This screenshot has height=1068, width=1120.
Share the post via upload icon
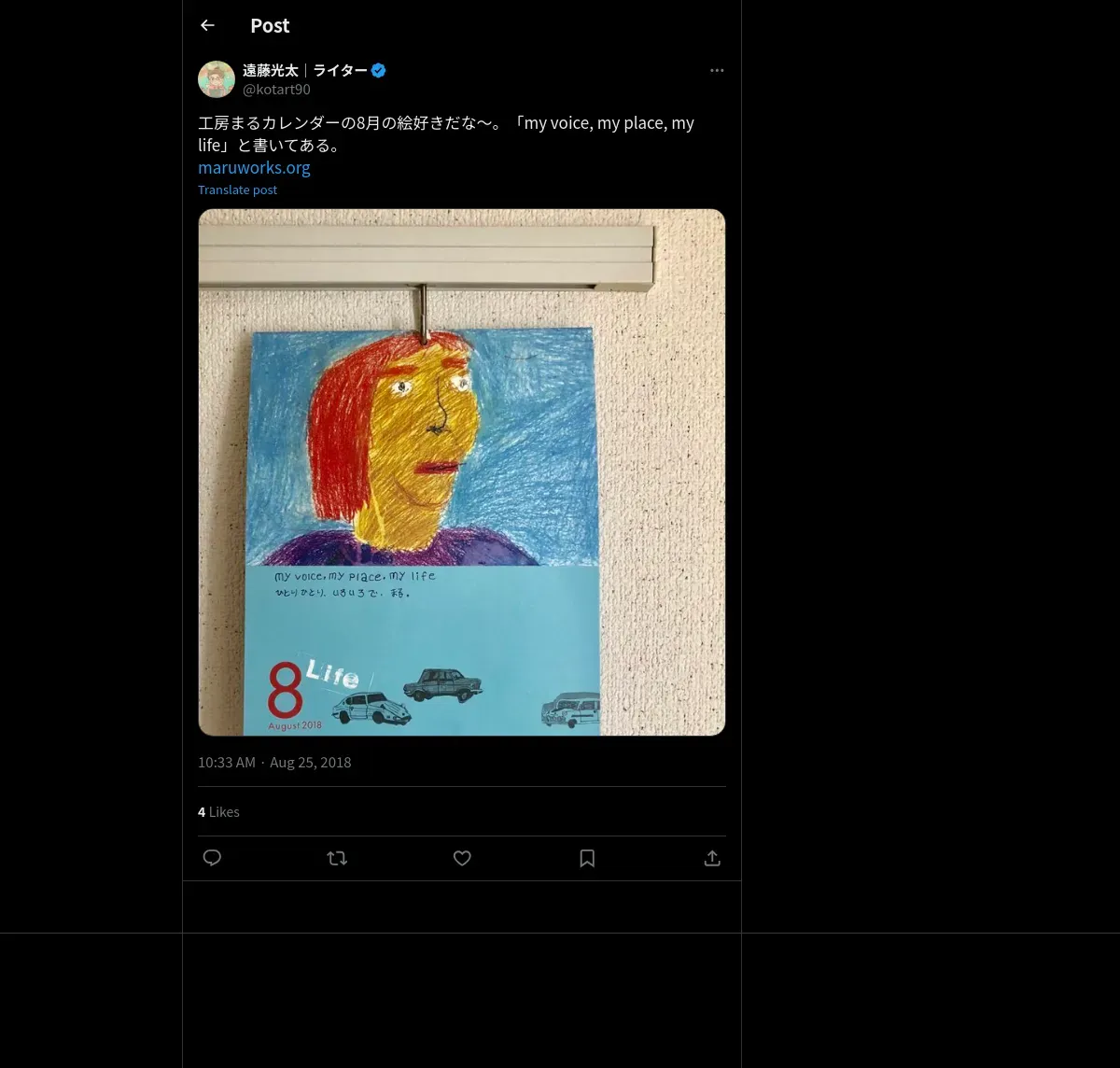pos(712,858)
